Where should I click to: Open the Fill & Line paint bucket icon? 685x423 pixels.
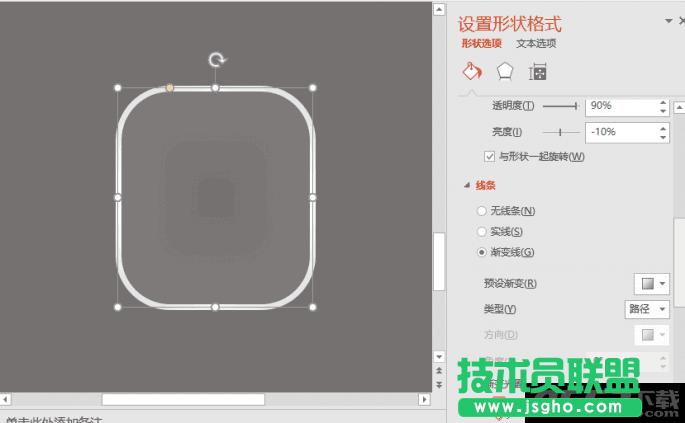tap(471, 72)
